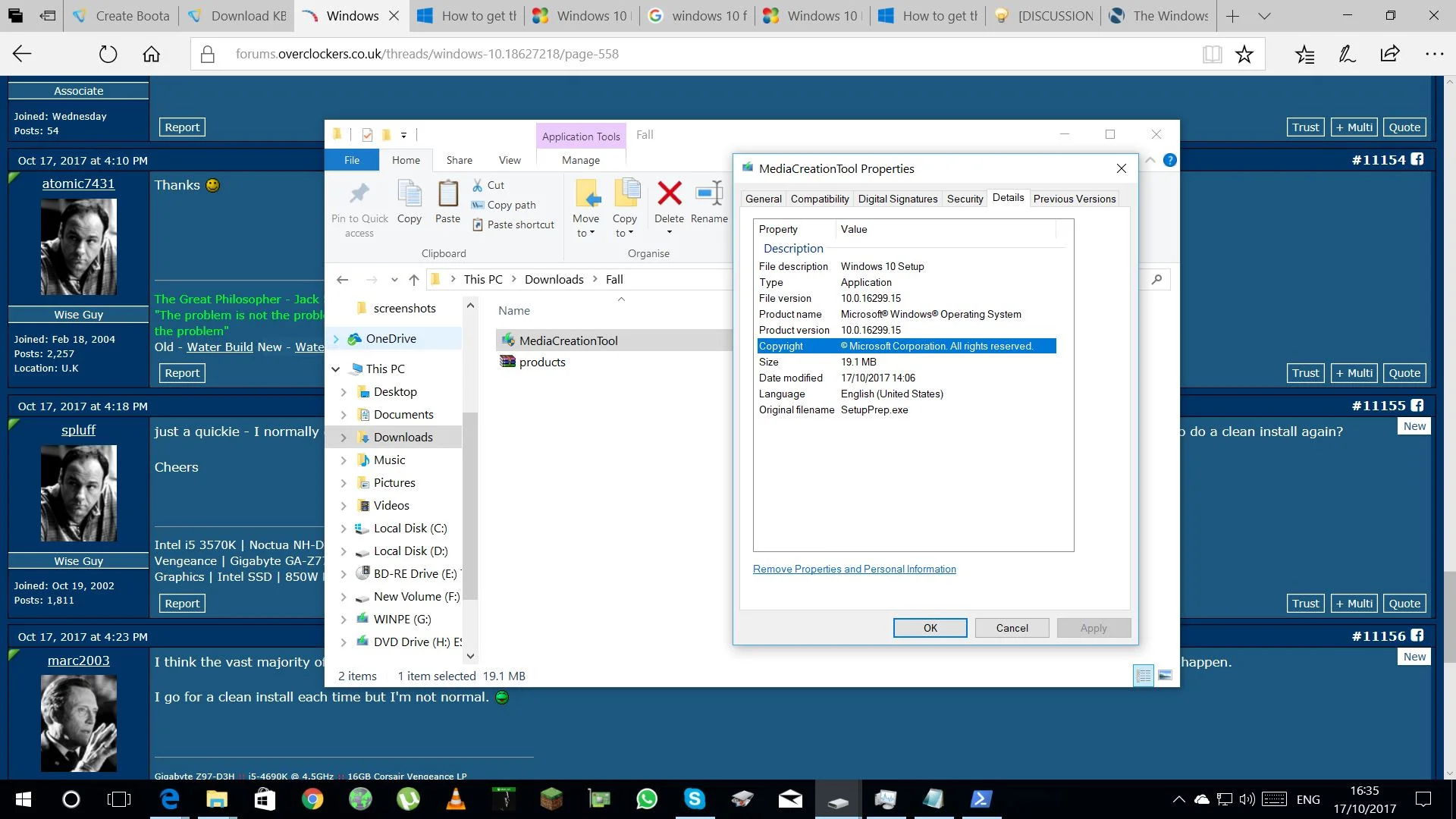This screenshot has width=1456, height=819.
Task: Click the Paste shortcut command
Action: pyautogui.click(x=513, y=224)
